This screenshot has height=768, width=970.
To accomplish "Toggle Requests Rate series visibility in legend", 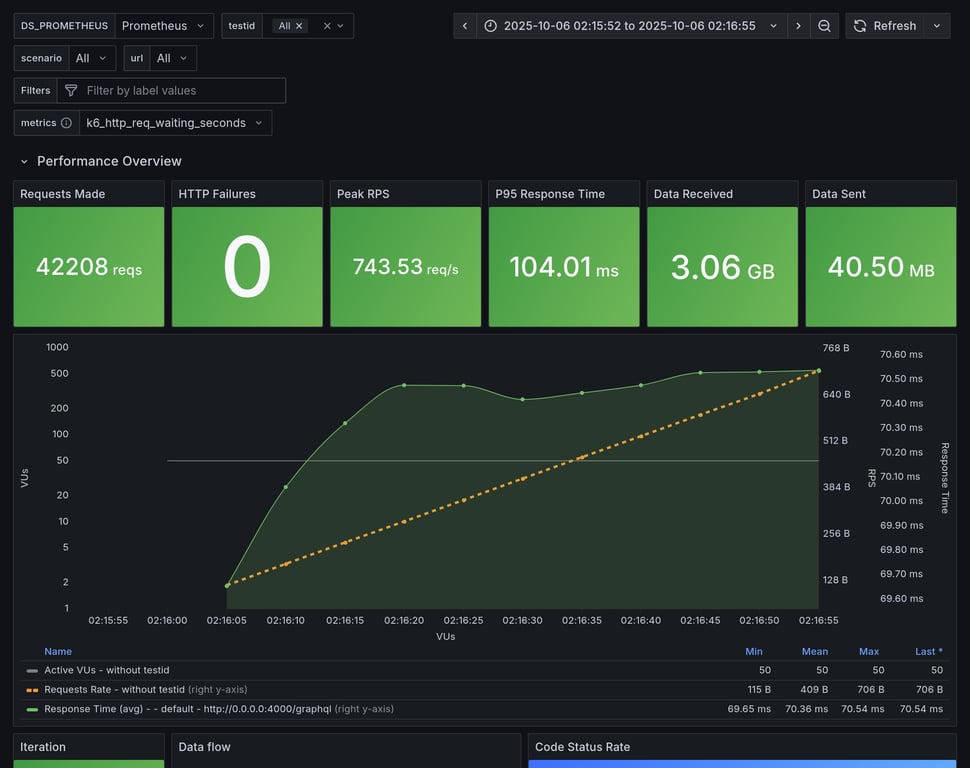I will [x=114, y=689].
